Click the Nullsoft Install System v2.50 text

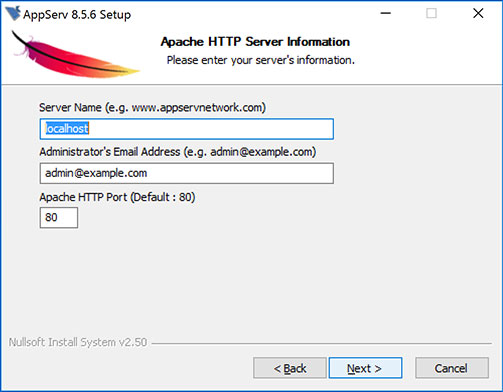[x=78, y=342]
